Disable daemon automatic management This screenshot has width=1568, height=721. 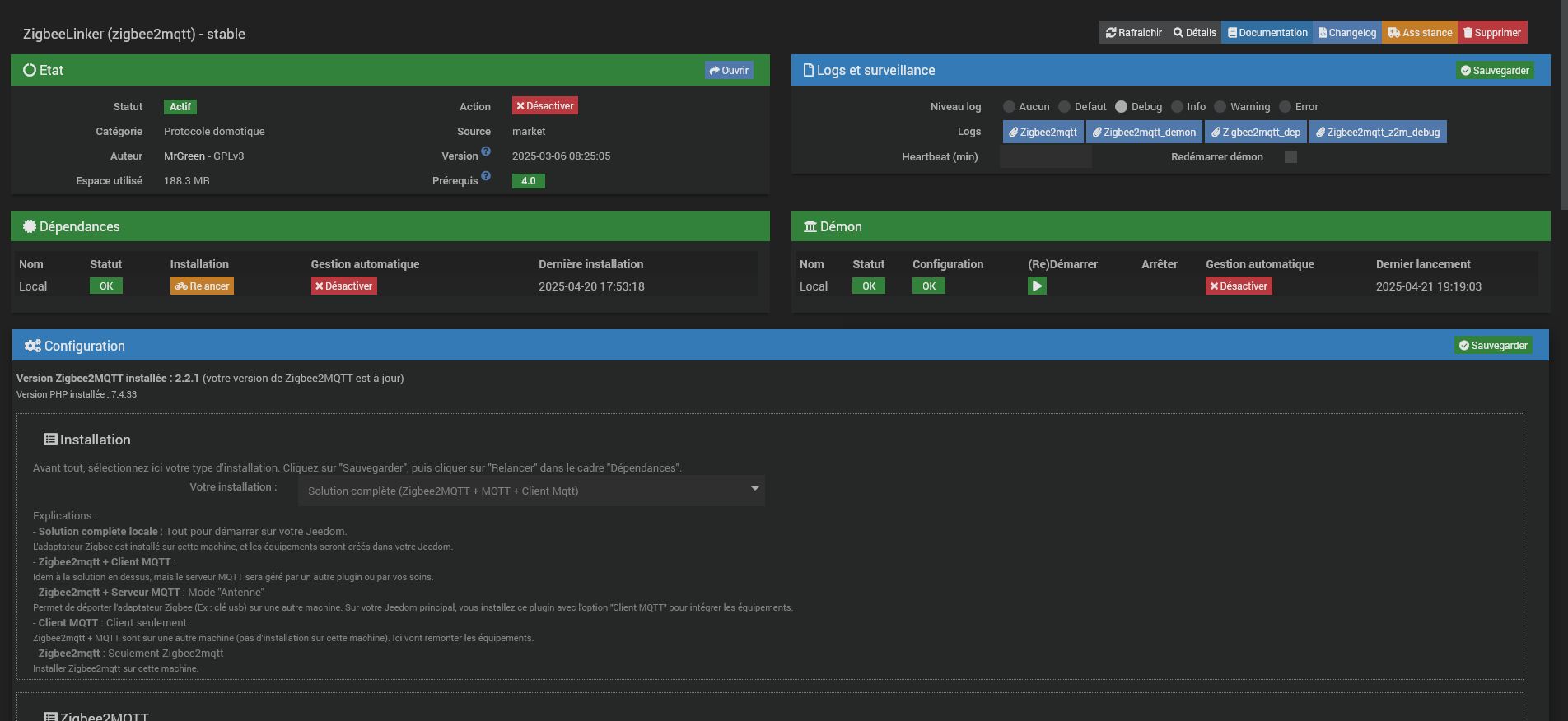(x=1239, y=286)
